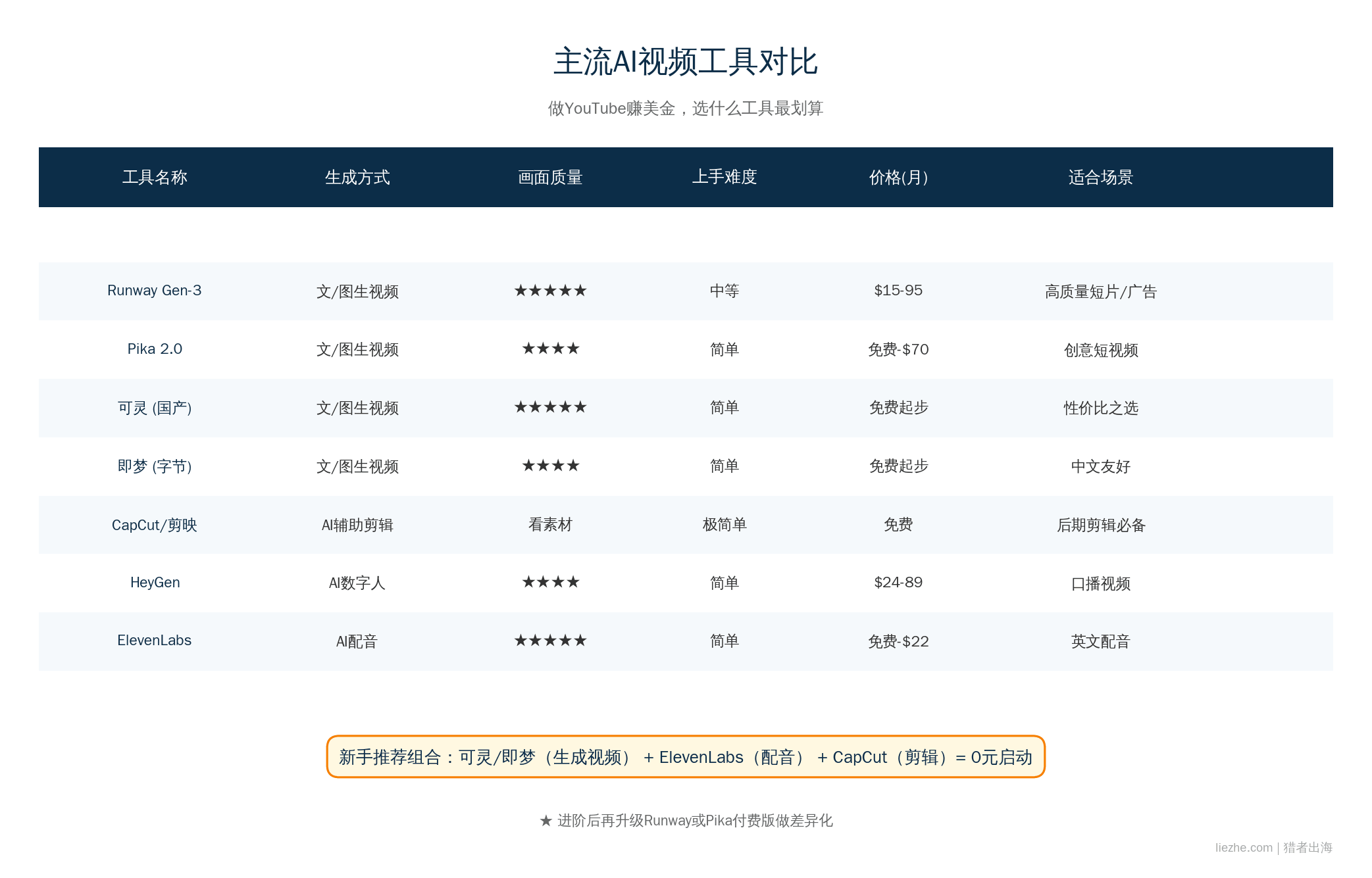1372x878 pixels.
Task: Click 简单 difficulty in HeyGen row
Action: pyautogui.click(x=724, y=583)
